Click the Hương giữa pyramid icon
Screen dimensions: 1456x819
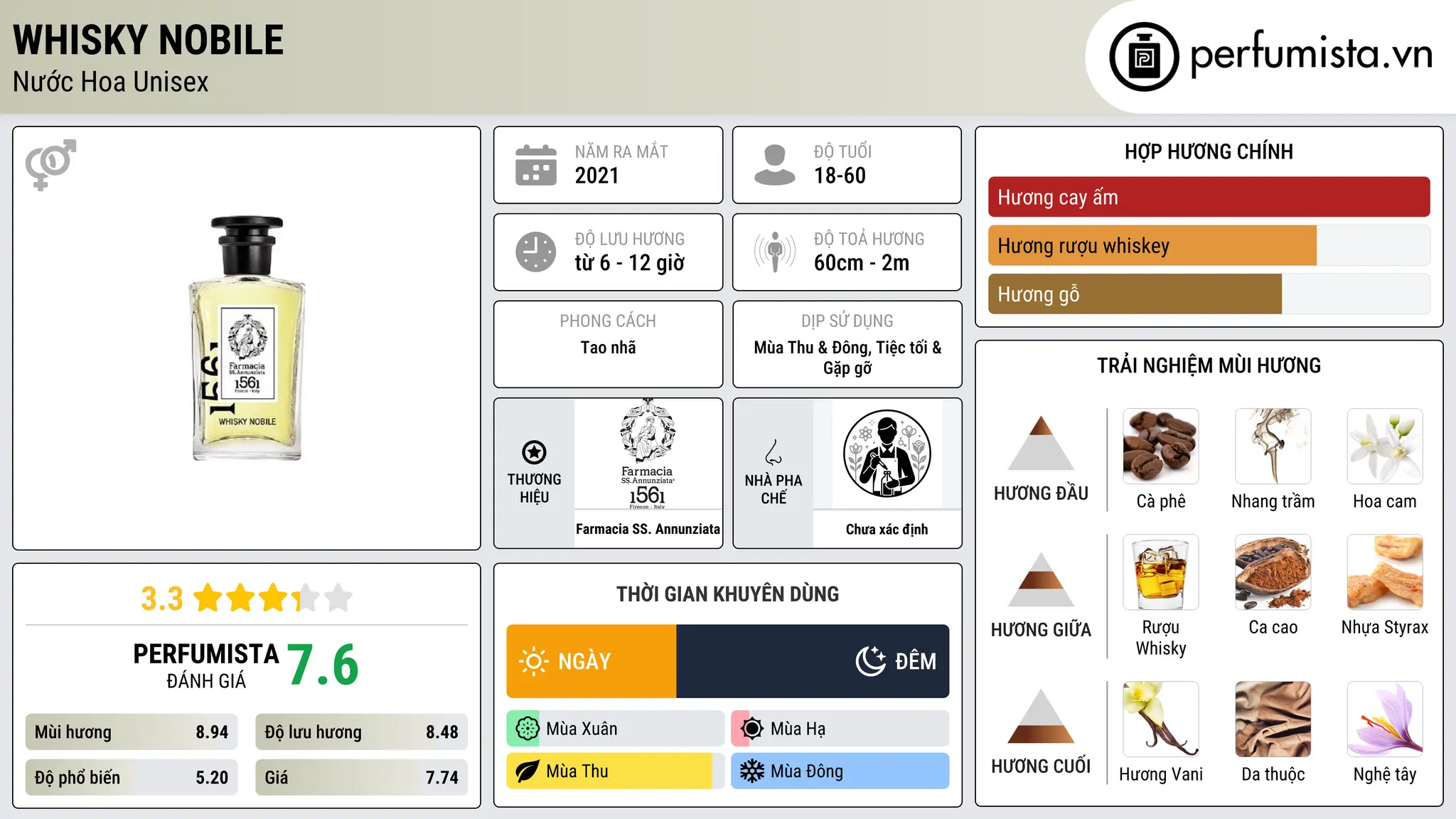point(1041,579)
